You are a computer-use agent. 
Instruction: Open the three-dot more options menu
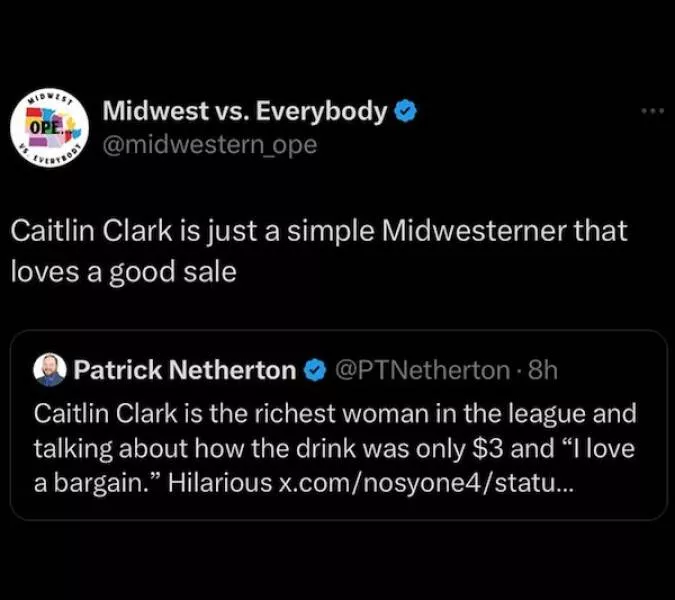click(653, 111)
